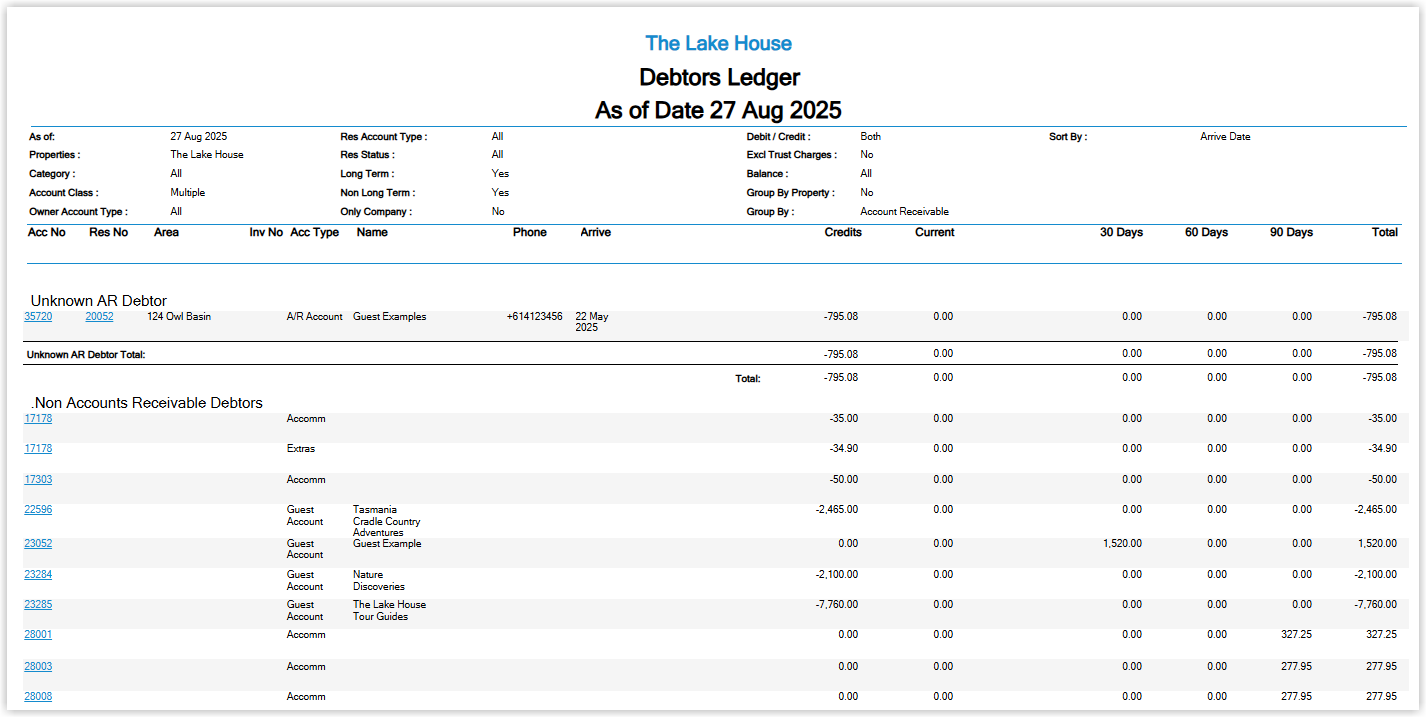Click the Unknown AR Debtor group heading
The image size is (1427, 718).
coord(98,301)
